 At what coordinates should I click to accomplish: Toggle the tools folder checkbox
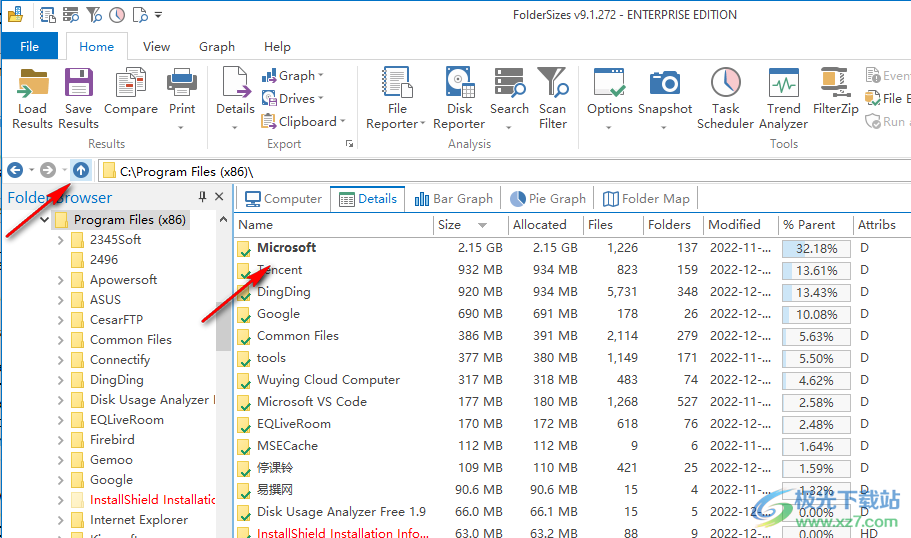pyautogui.click(x=244, y=359)
